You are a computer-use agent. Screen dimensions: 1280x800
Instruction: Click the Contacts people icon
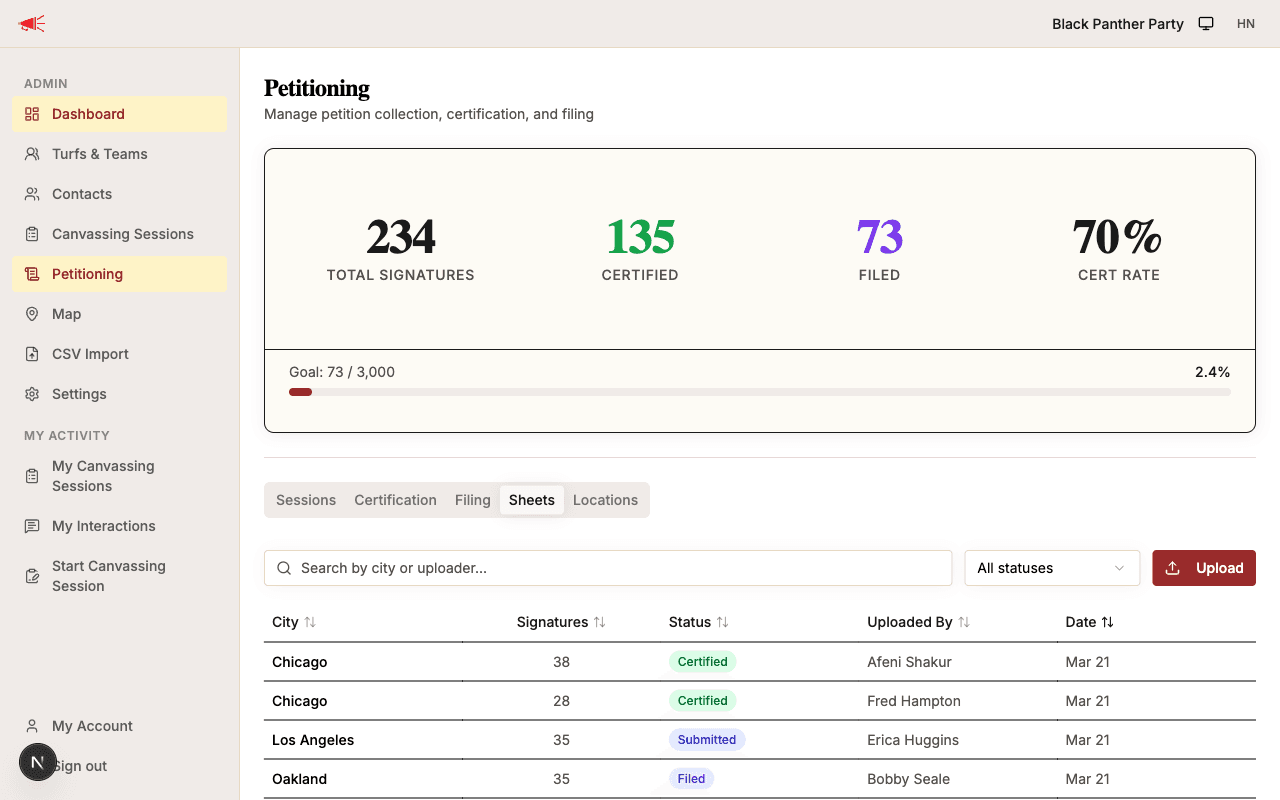point(32,194)
